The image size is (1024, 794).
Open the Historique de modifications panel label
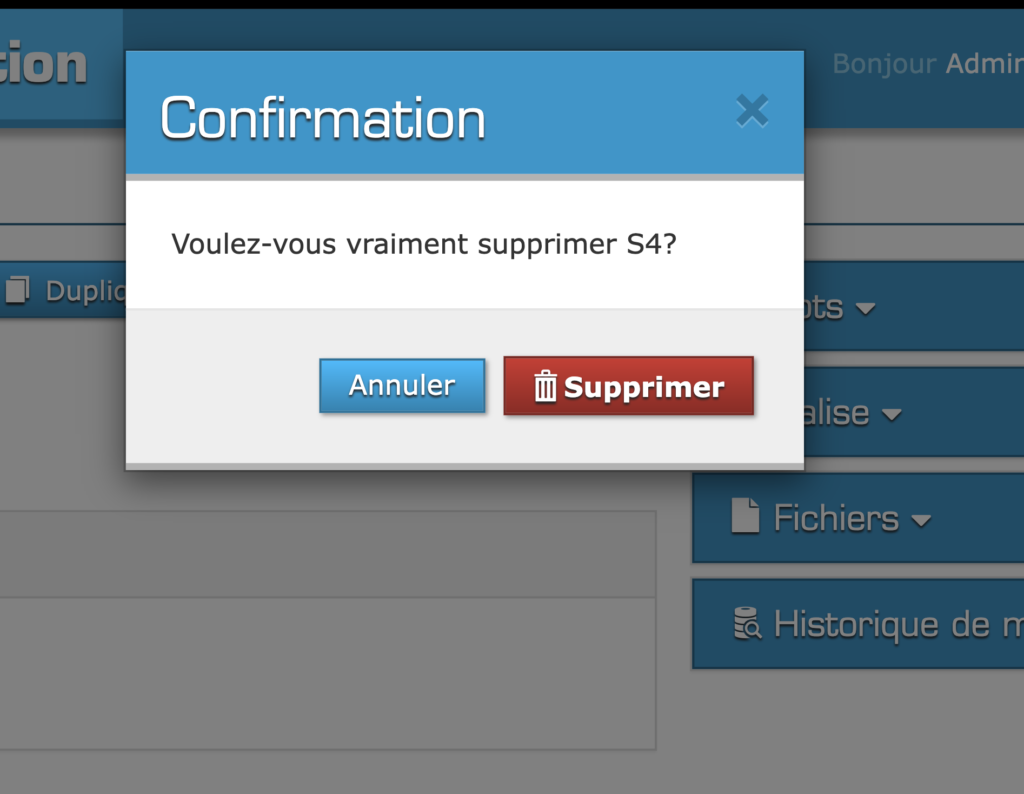pos(897,624)
